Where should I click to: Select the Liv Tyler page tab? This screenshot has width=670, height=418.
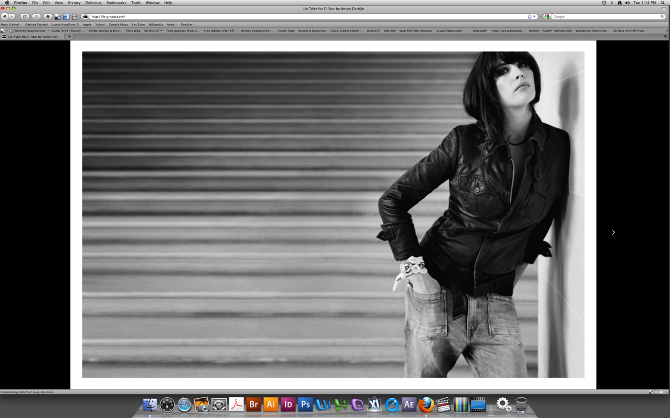coord(32,37)
